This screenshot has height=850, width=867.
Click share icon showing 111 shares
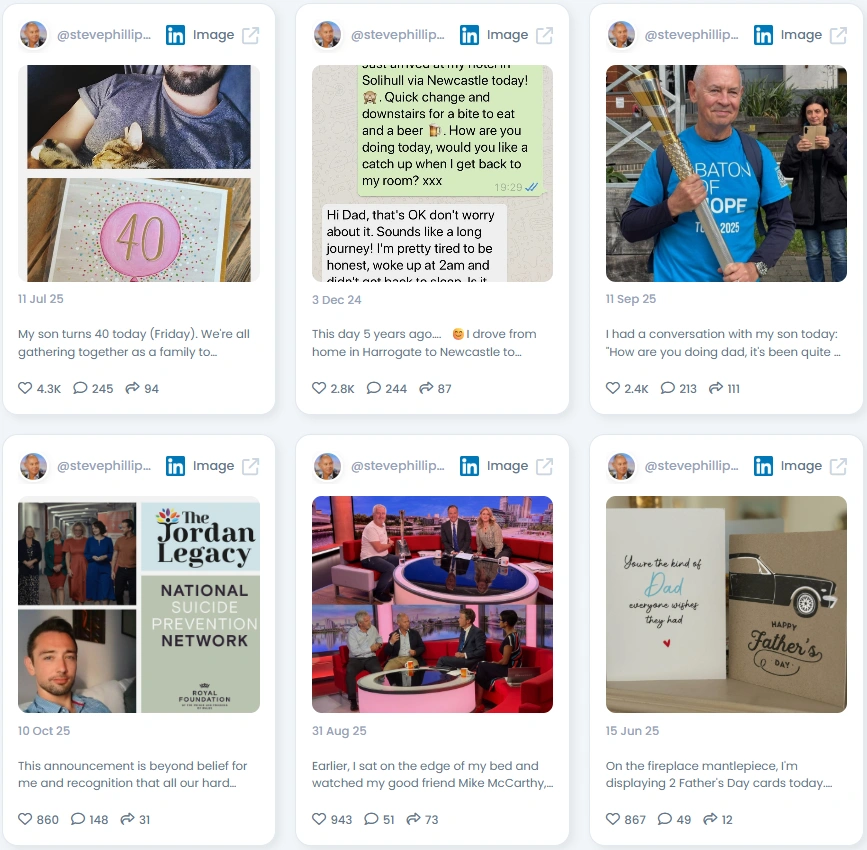(716, 388)
